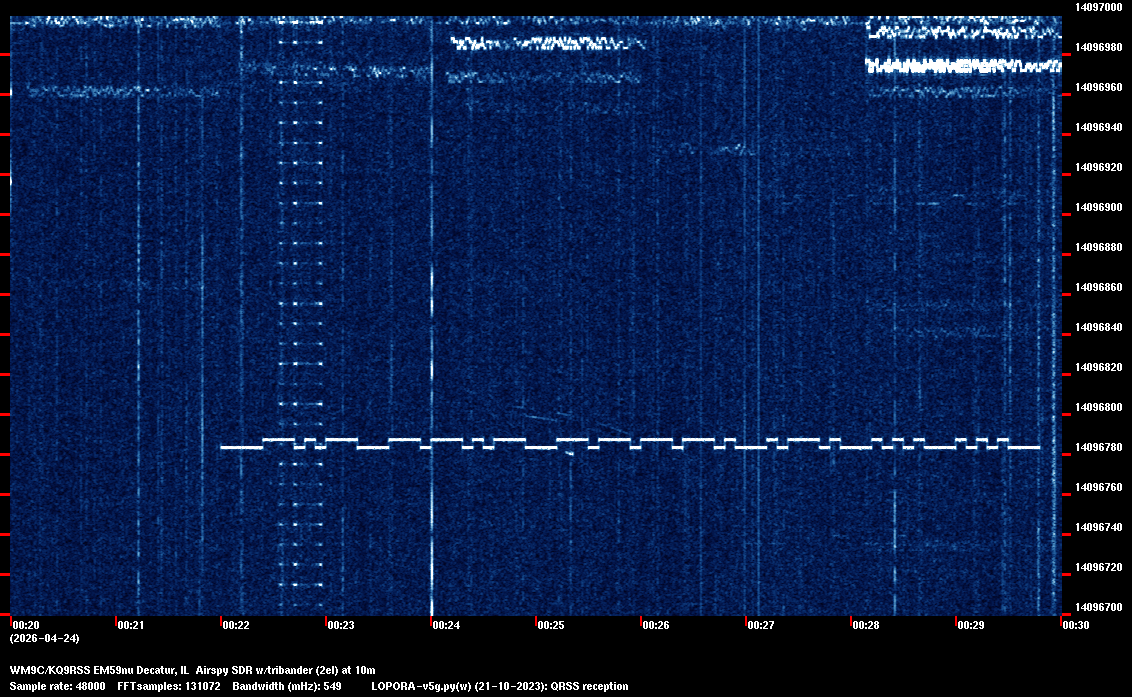This screenshot has height=697, width=1132.
Task: Click the dotted vertical column pattern after 00:22
Action: 301,300
